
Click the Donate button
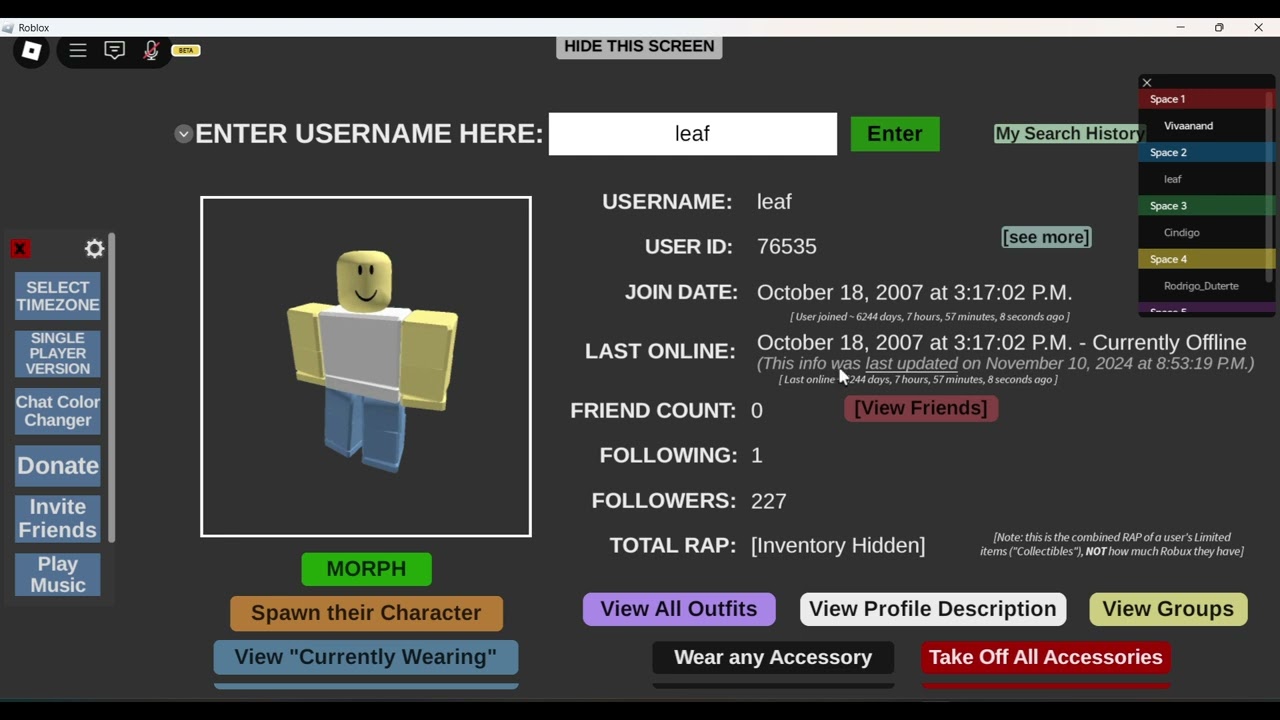coord(58,466)
